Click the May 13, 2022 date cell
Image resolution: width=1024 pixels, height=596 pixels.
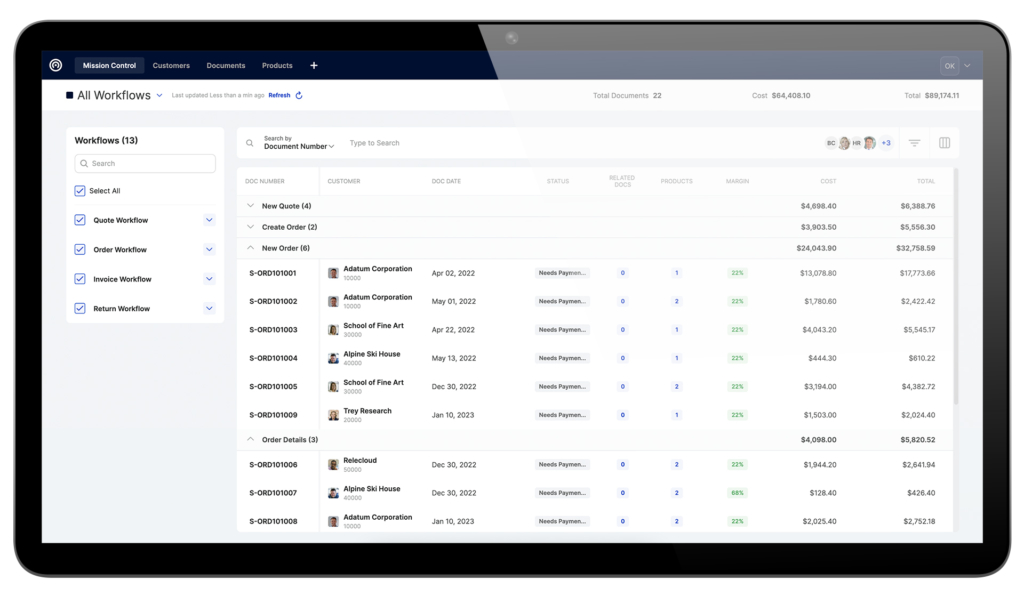click(x=454, y=358)
